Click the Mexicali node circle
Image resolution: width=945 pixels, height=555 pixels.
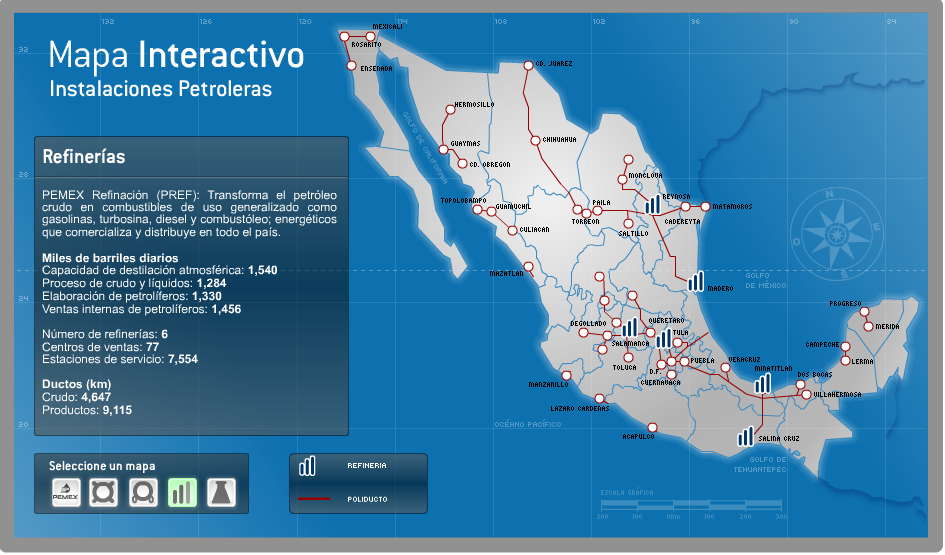(371, 36)
